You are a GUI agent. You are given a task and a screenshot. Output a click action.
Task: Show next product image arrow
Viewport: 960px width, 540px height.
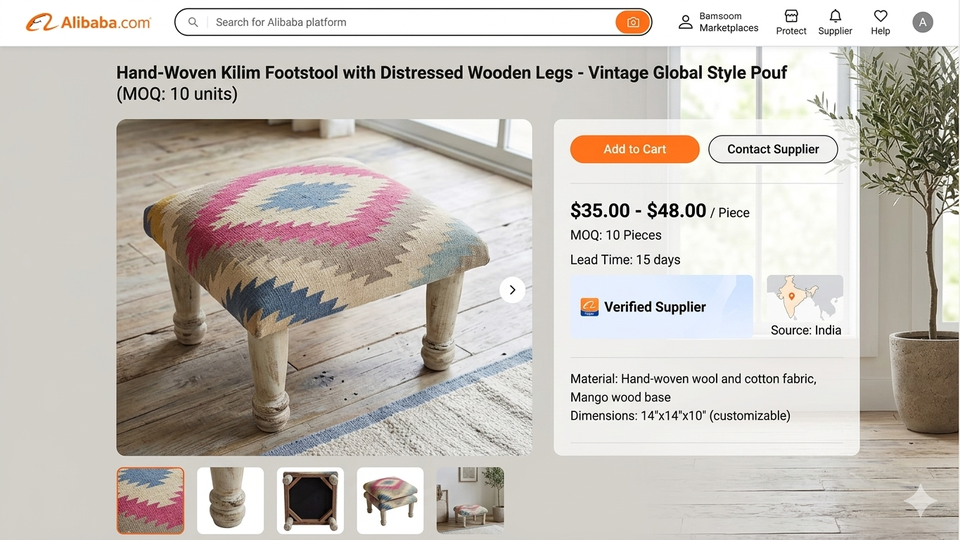[512, 290]
